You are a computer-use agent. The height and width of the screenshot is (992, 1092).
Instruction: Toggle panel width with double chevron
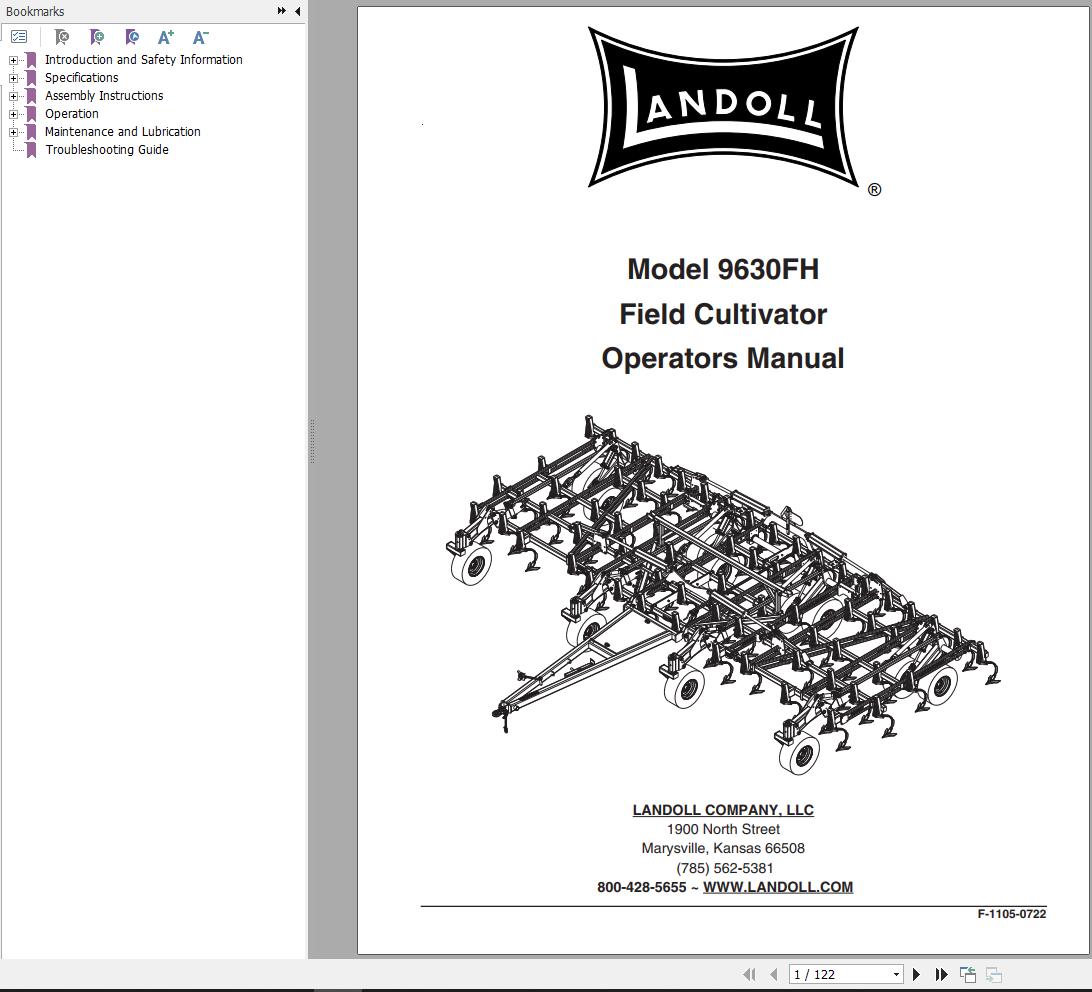(281, 11)
